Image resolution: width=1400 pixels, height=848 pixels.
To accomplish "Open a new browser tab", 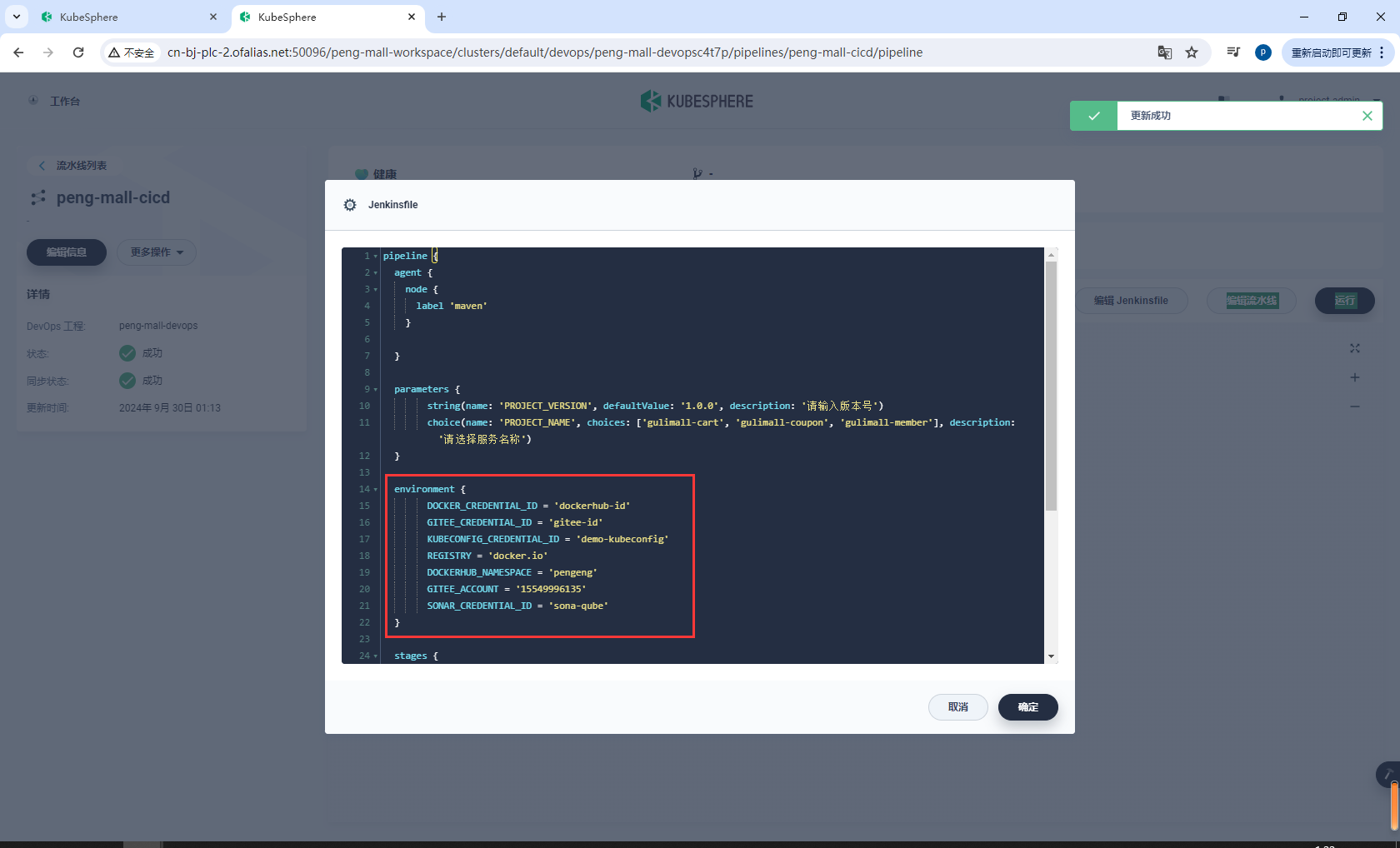I will [x=442, y=17].
